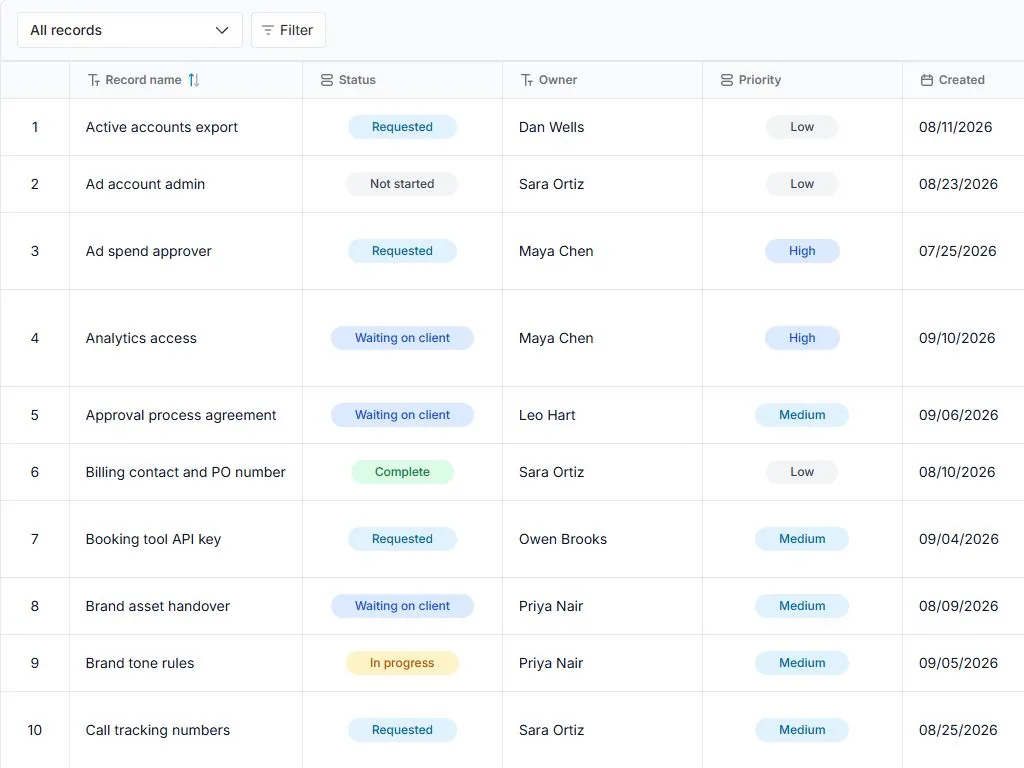
Task: Click High priority for Ad spend approver
Action: click(802, 251)
